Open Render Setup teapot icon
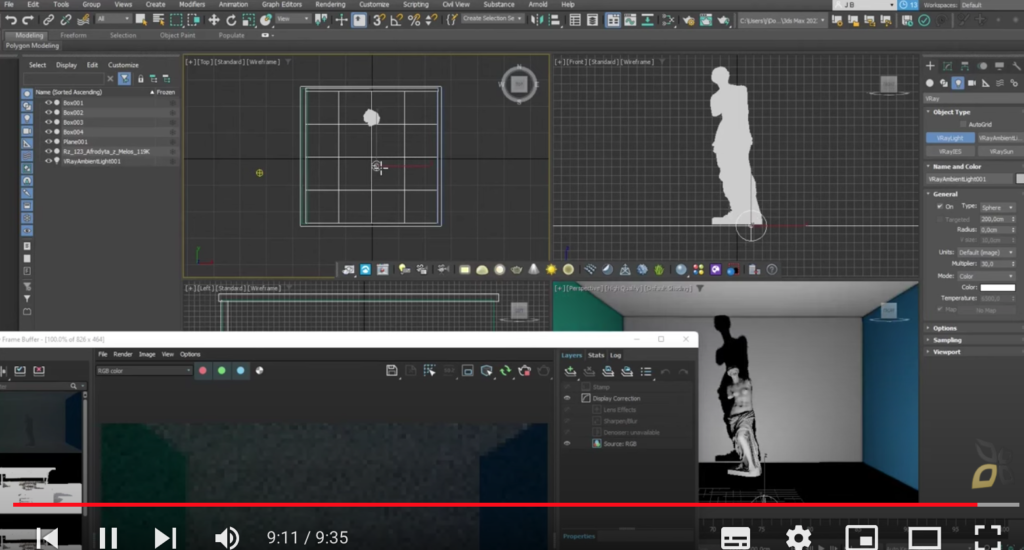This screenshot has height=550, width=1024. pyautogui.click(x=688, y=20)
